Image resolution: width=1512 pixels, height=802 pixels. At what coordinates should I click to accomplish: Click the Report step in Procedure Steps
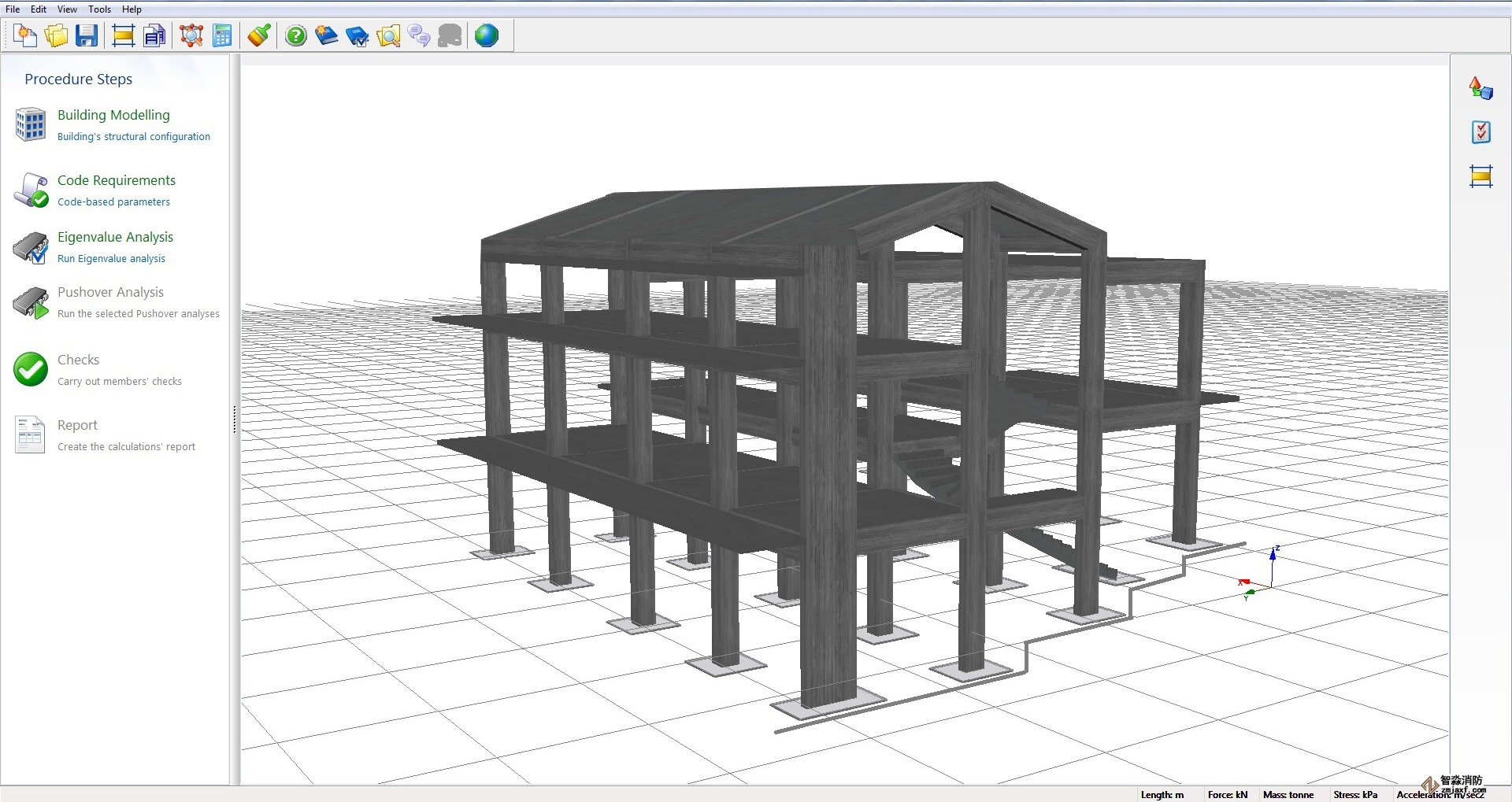pyautogui.click(x=77, y=425)
